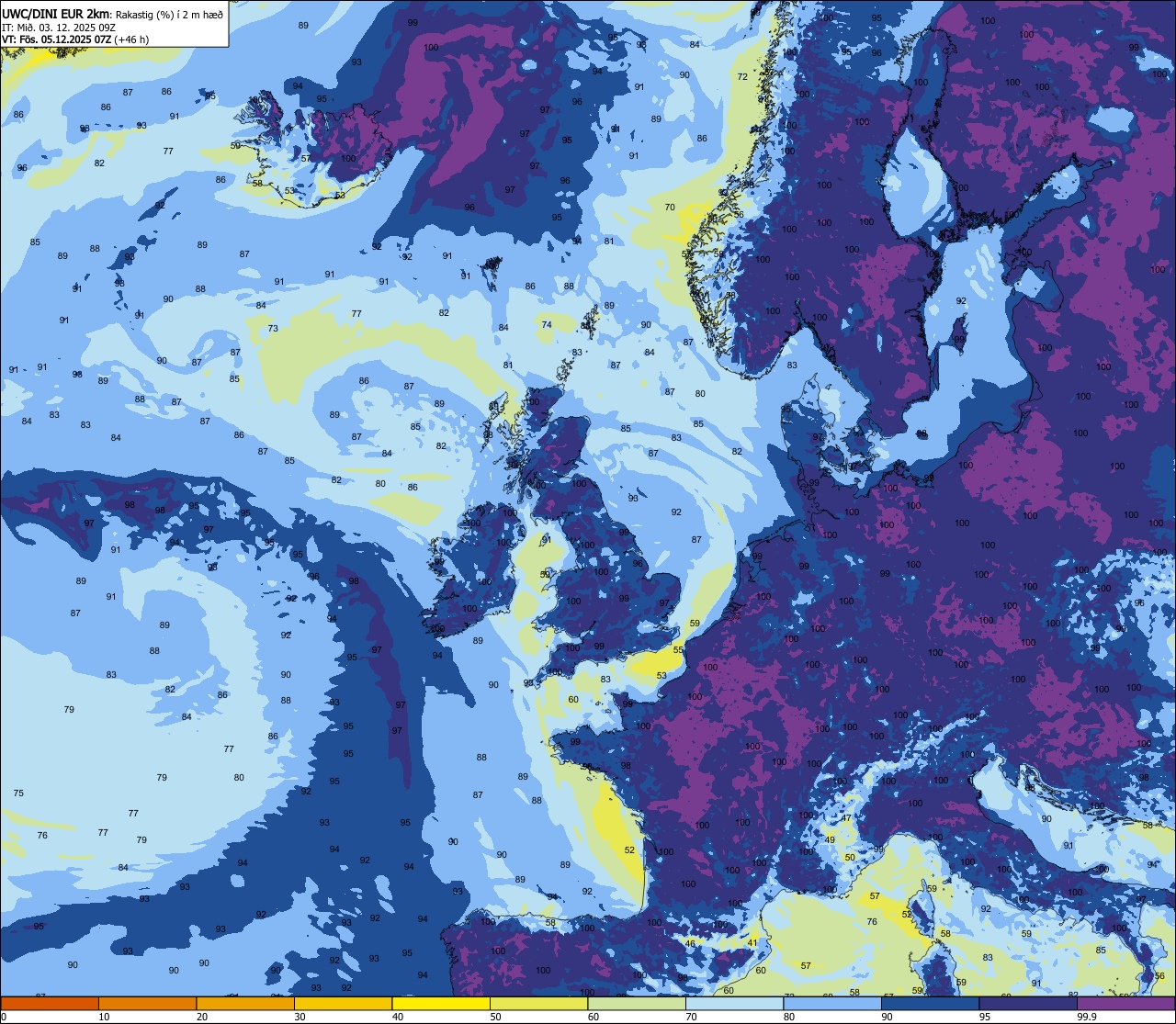Click the 40–50 bright yellow legend swatch
Image resolution: width=1176 pixels, height=1024 pixels.
(441, 1003)
